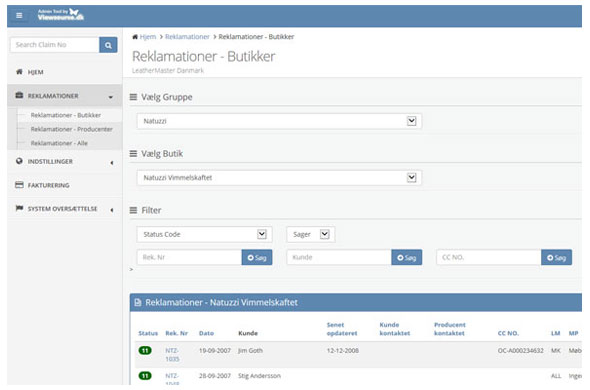This screenshot has width=590, height=390.
Task: Go to Reklamationer breadcrumb link
Action: point(187,37)
